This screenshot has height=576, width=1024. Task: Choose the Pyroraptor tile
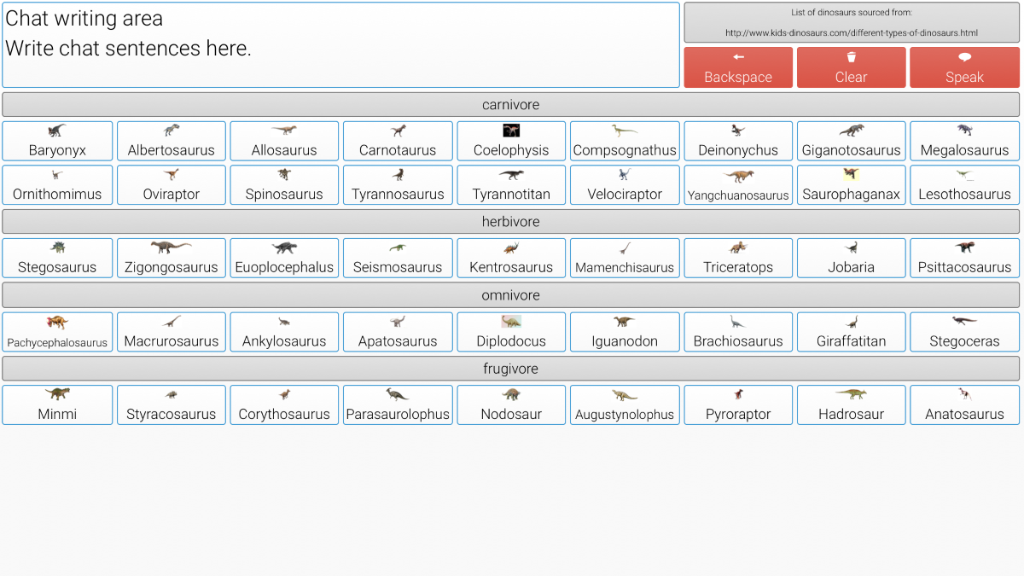click(x=738, y=405)
